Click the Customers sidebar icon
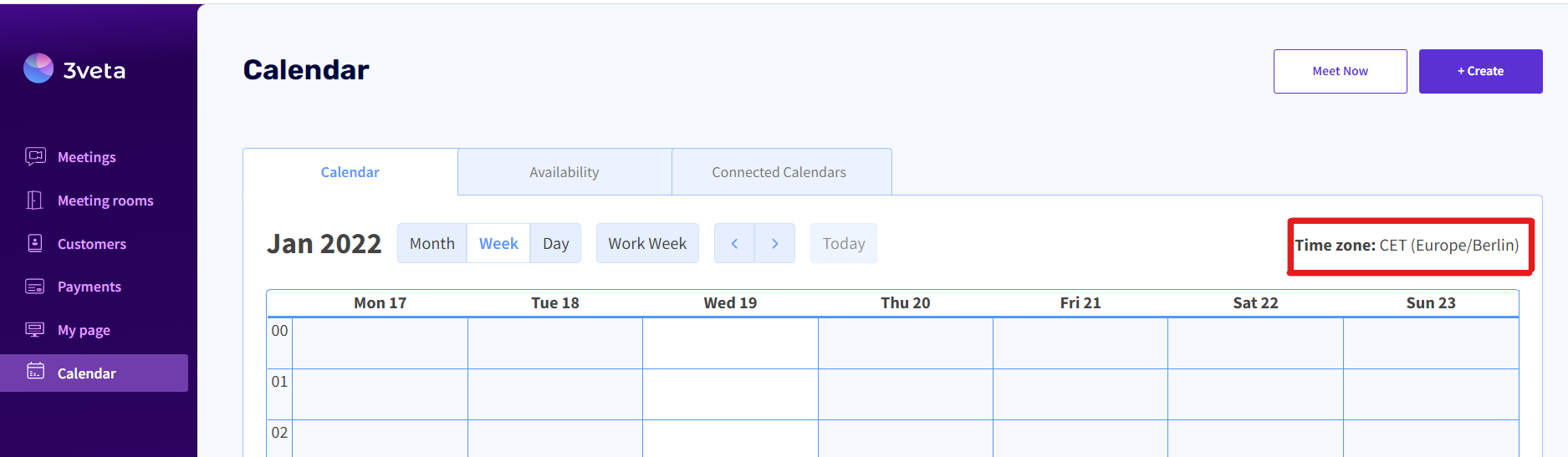Screen dimensions: 1568x457 pyautogui.click(x=35, y=243)
